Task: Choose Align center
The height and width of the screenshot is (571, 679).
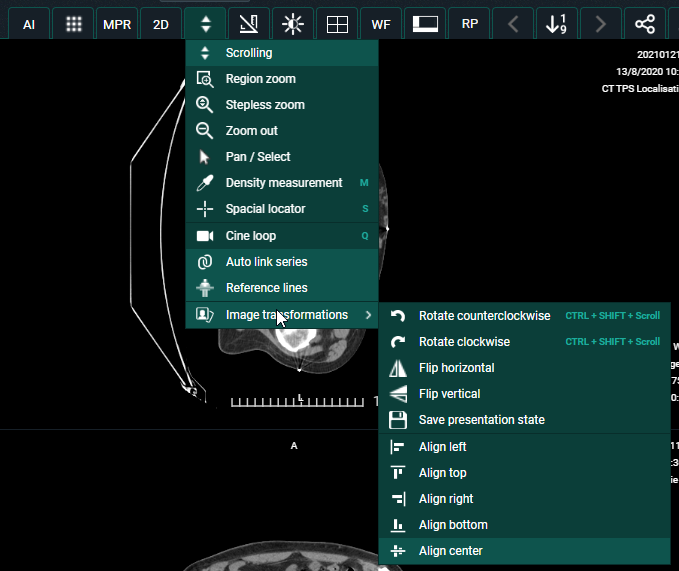Action: pos(524,551)
